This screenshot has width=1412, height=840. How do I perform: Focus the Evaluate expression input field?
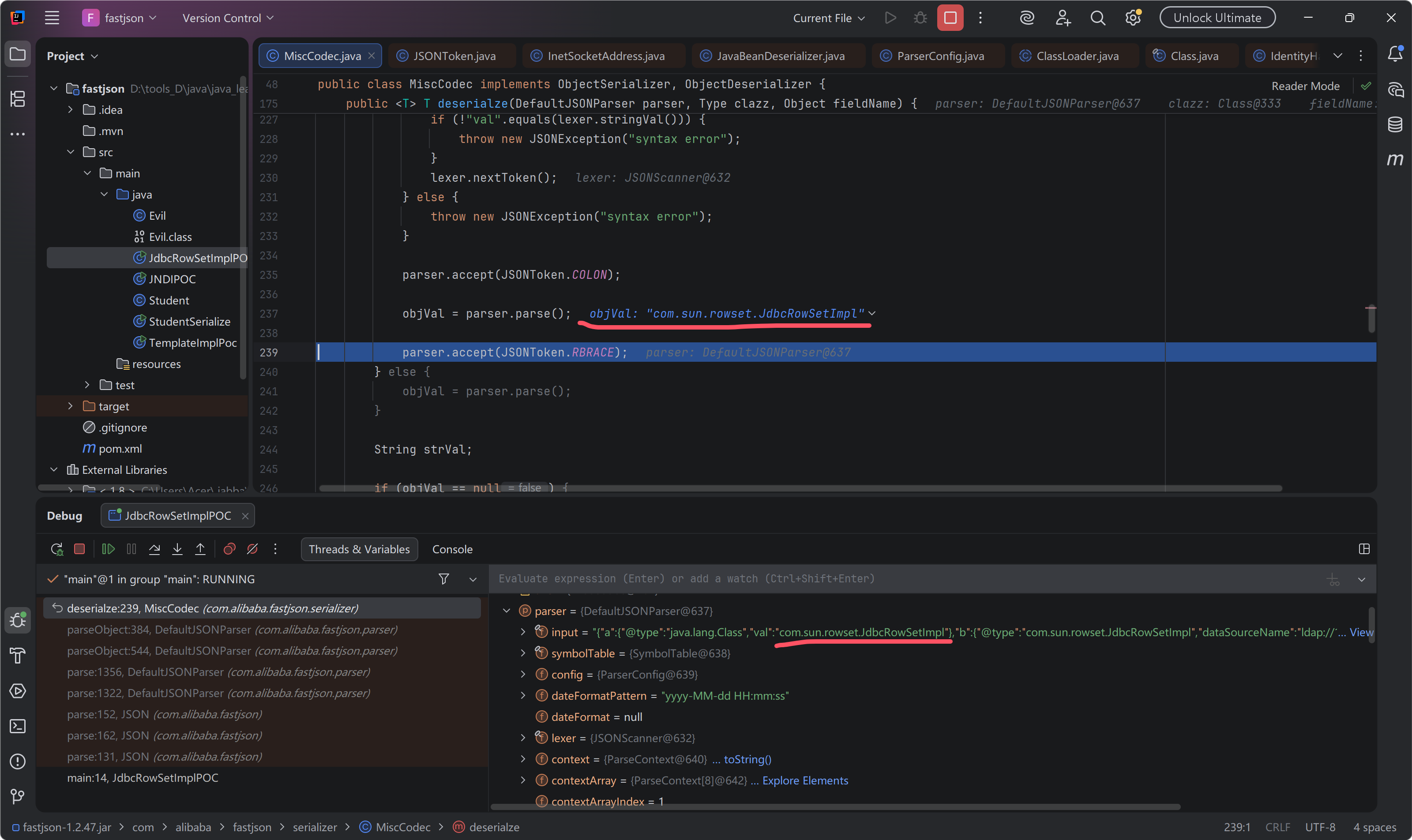coord(906,578)
